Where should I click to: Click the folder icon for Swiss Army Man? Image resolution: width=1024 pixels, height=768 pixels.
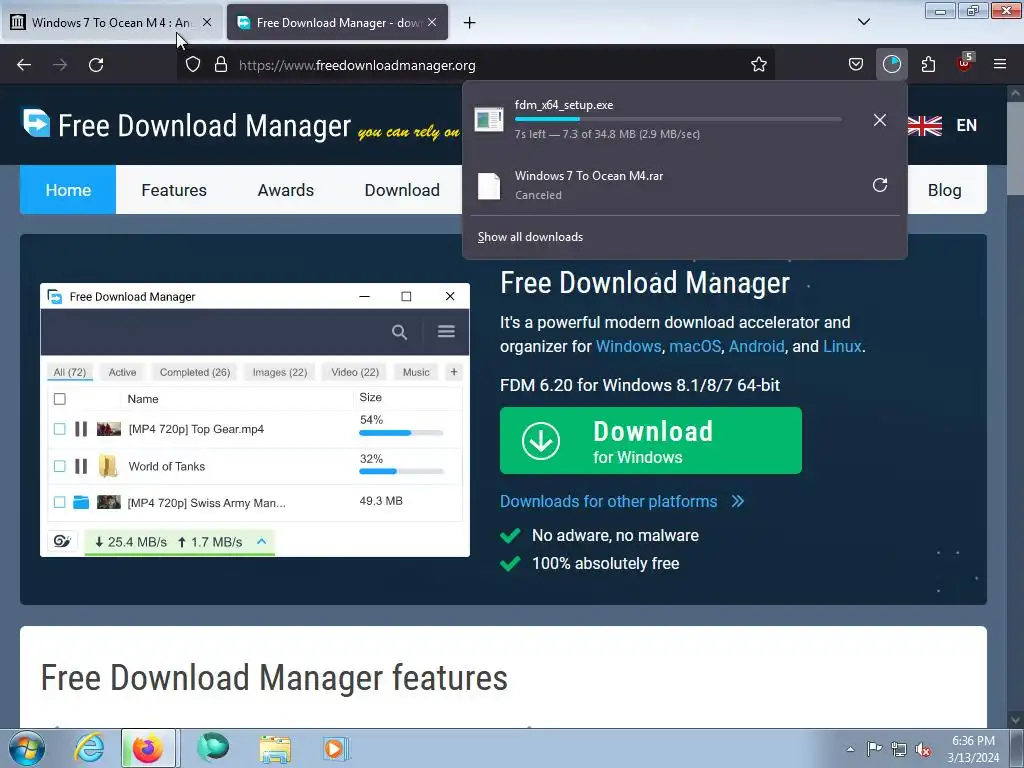coord(81,502)
